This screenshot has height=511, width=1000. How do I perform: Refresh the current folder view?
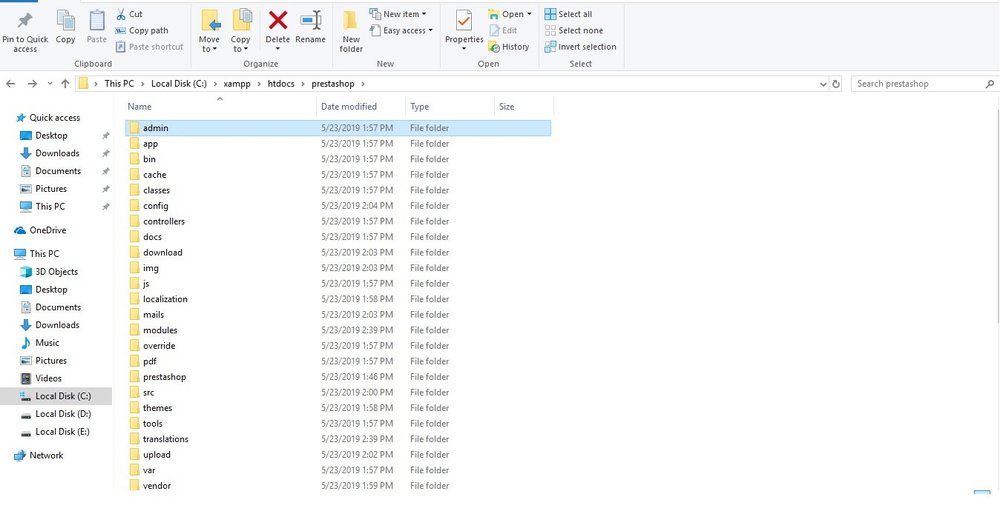(836, 84)
